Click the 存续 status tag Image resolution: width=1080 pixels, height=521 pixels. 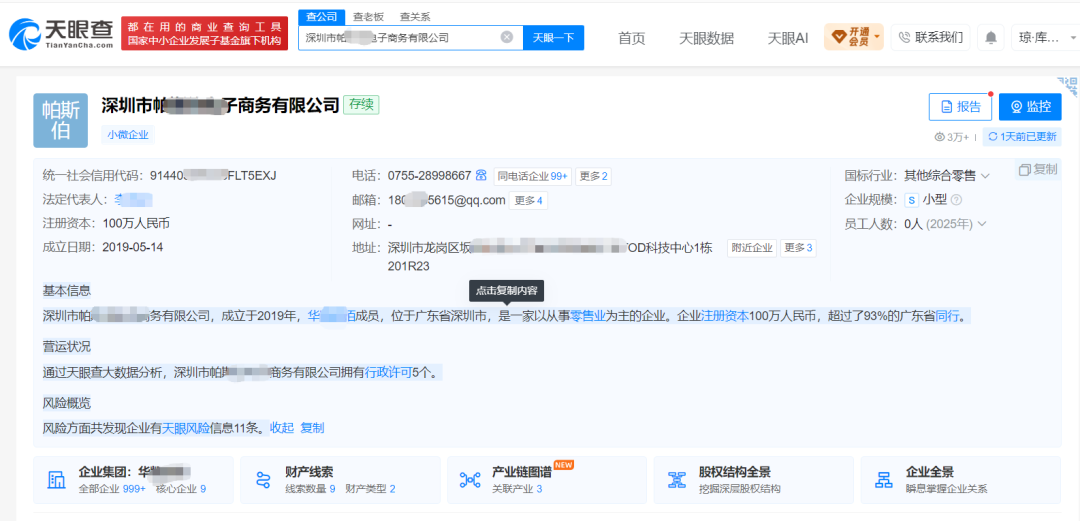pyautogui.click(x=361, y=105)
